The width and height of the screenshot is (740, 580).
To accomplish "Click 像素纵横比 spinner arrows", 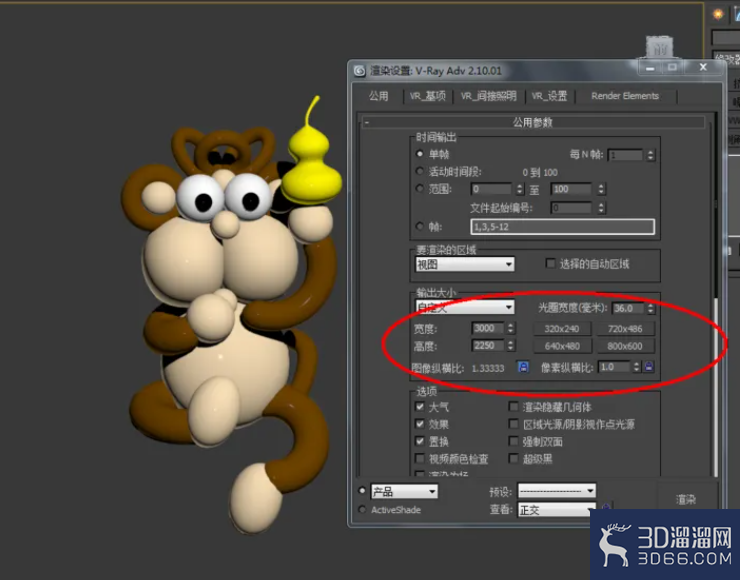I will pyautogui.click(x=636, y=367).
